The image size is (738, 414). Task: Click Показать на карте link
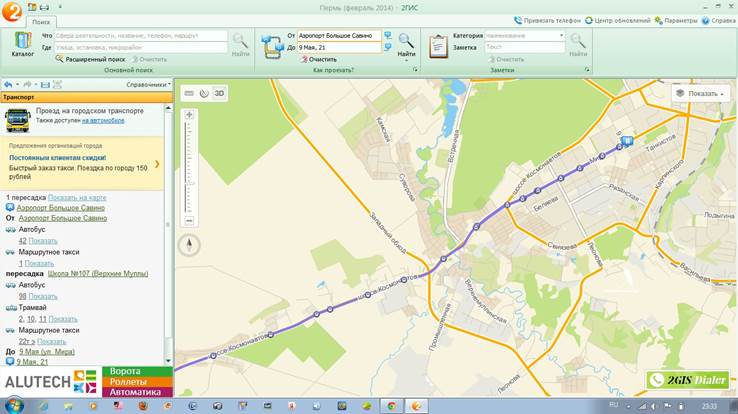77,198
